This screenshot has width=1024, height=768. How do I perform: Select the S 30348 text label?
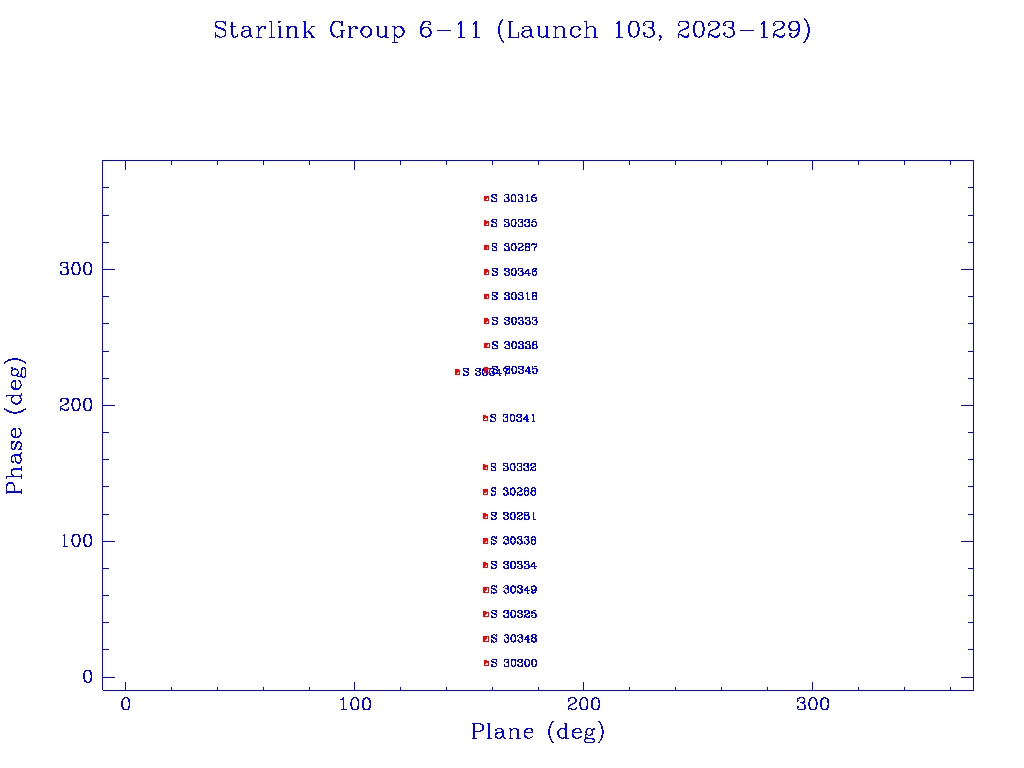[514, 639]
